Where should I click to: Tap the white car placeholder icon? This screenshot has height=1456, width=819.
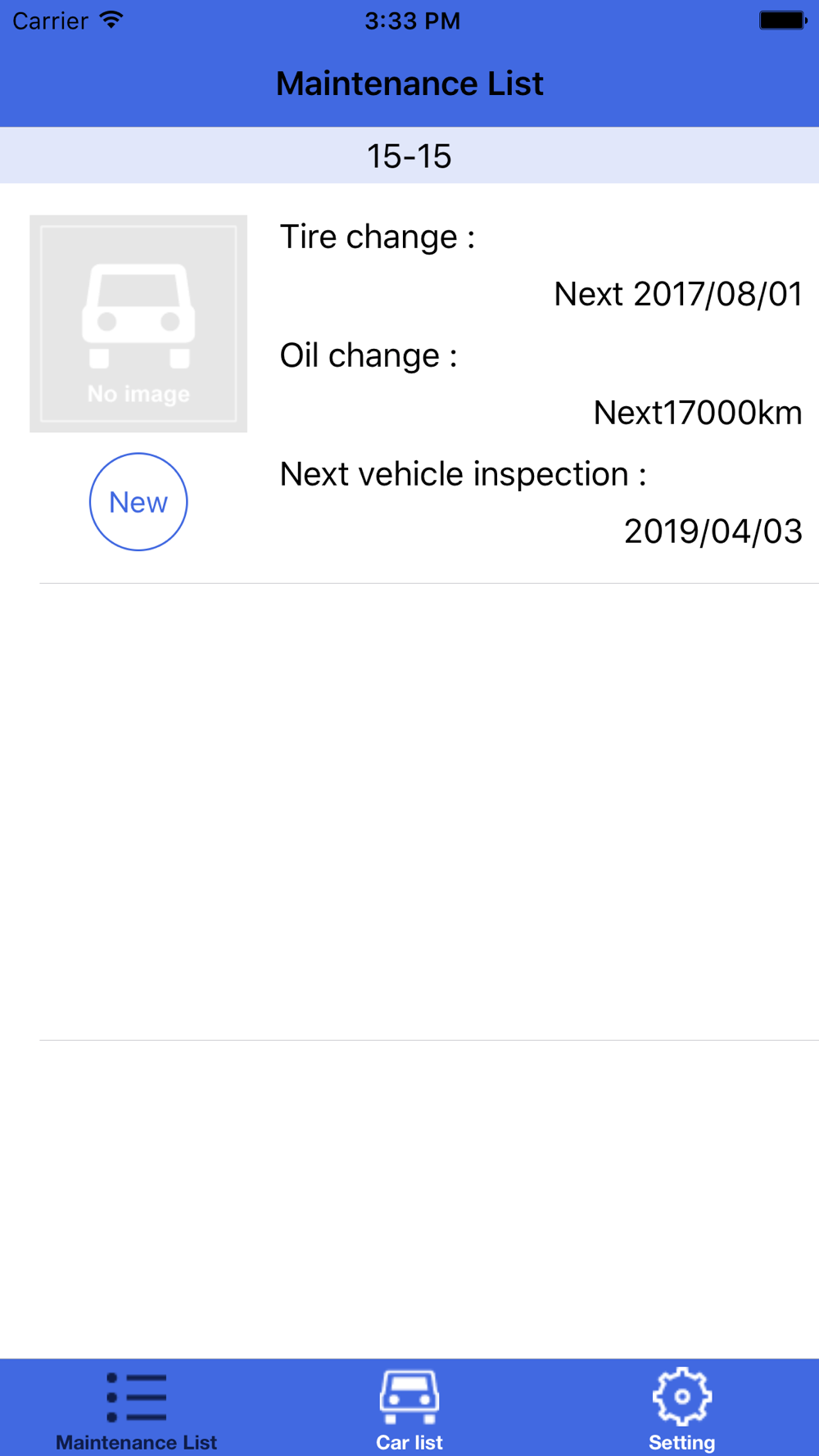tap(138, 315)
